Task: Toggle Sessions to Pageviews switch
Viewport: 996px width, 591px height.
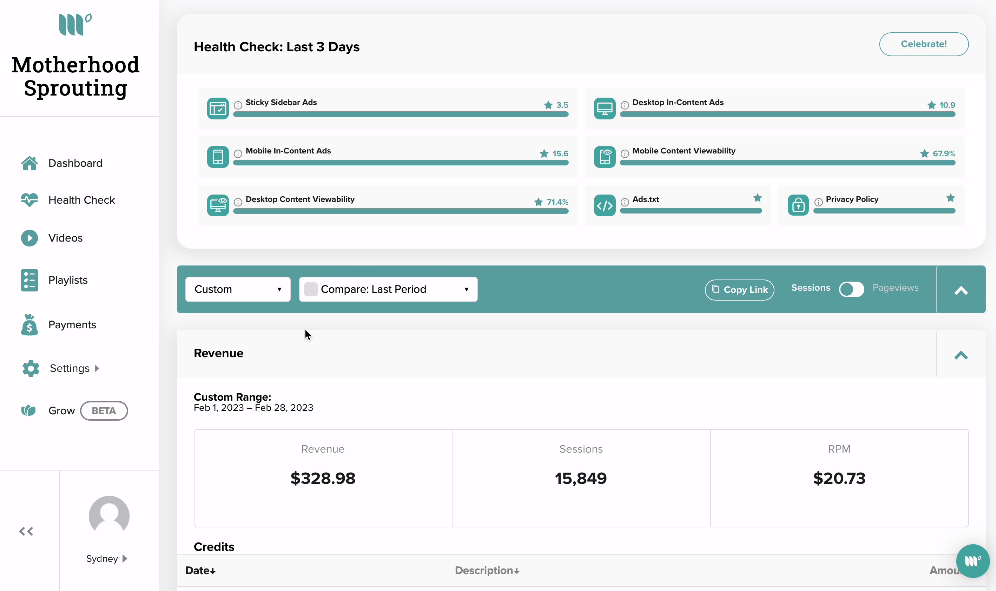Action: click(x=851, y=289)
